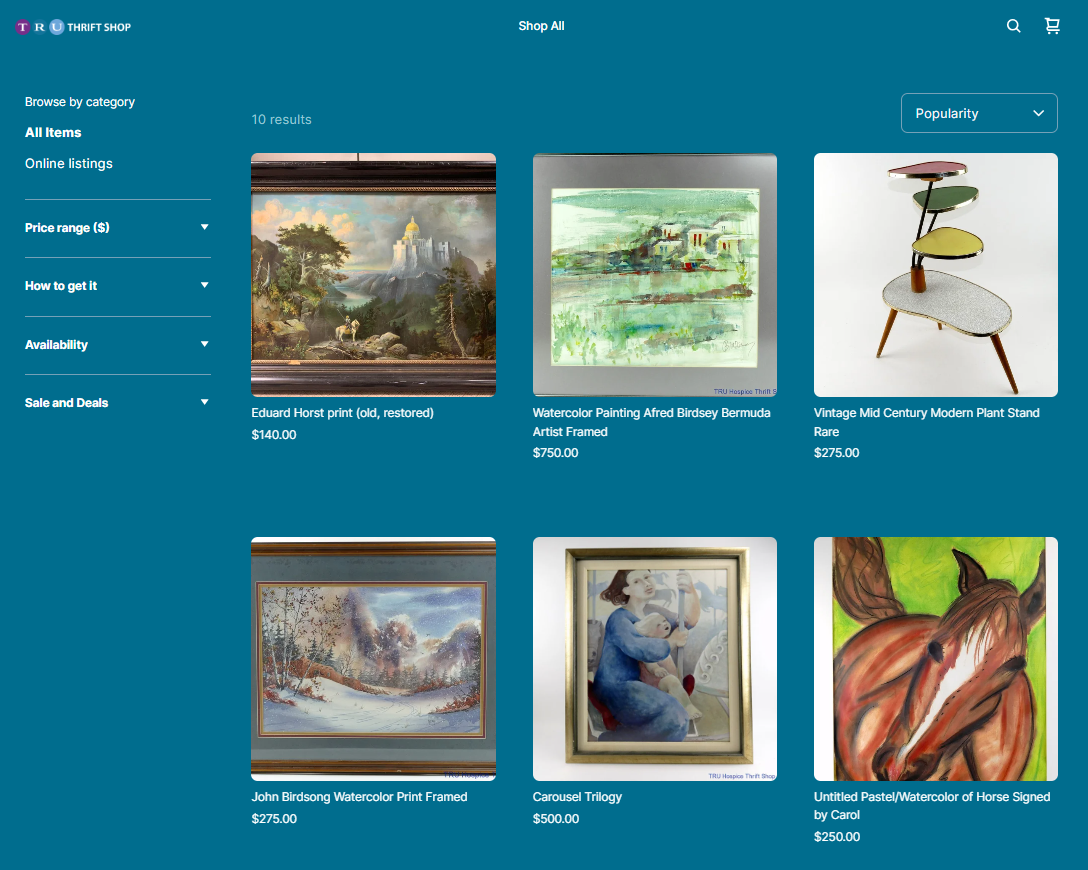The image size is (1088, 870).
Task: Open the Popularity sort dropdown
Action: [979, 113]
